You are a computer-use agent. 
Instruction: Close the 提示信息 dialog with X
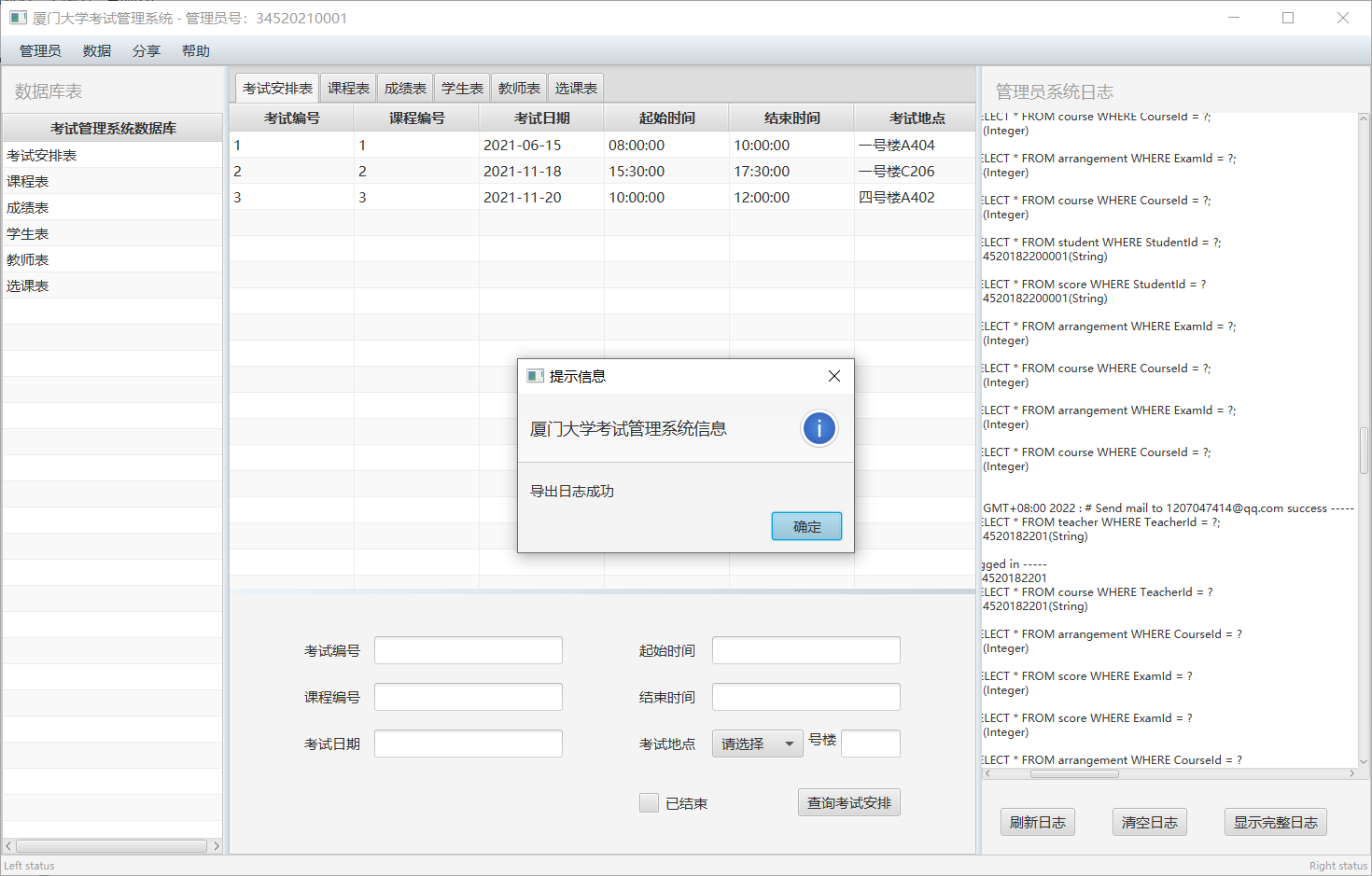point(834,376)
